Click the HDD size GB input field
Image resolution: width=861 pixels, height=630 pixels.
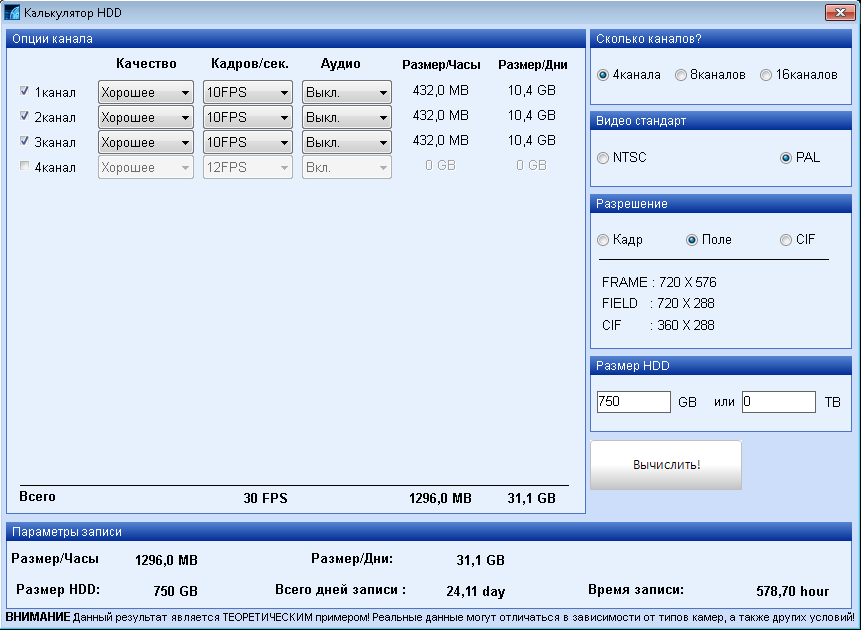pos(634,402)
